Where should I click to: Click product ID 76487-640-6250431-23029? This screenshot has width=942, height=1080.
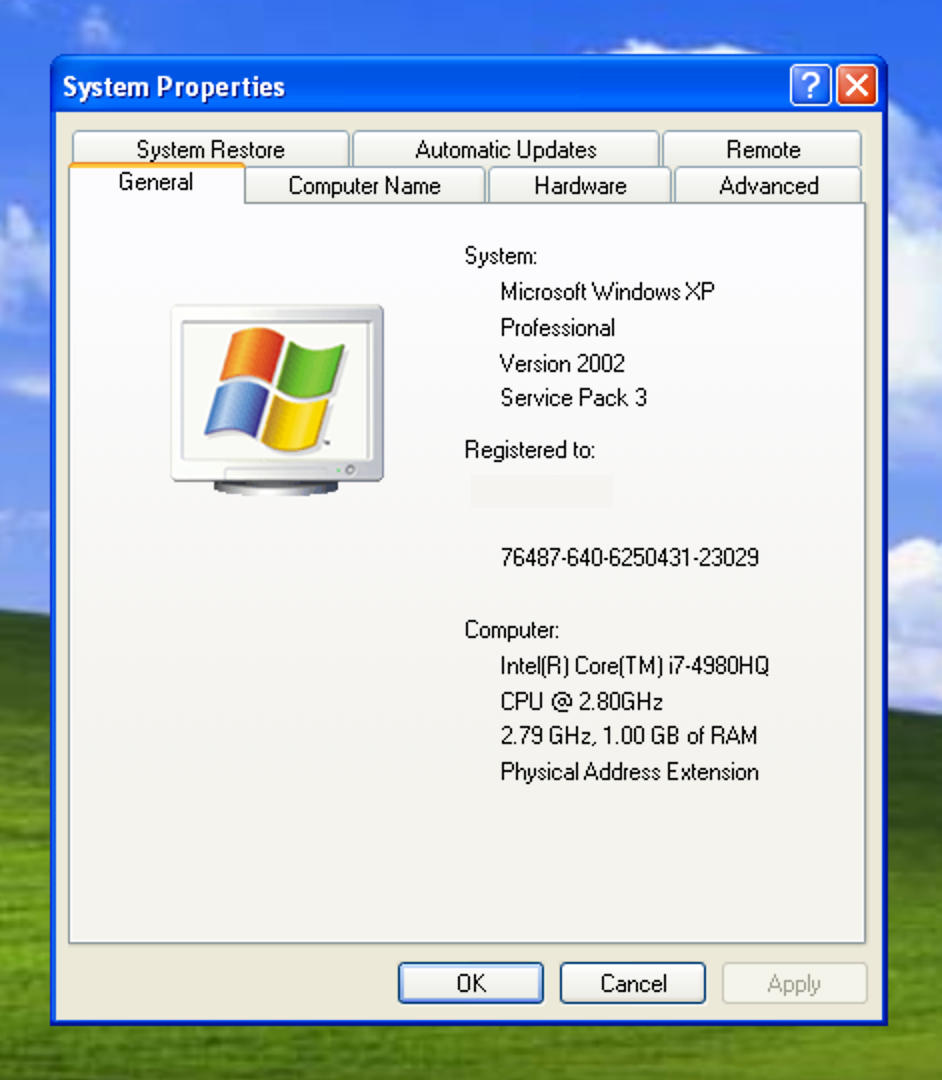point(629,557)
